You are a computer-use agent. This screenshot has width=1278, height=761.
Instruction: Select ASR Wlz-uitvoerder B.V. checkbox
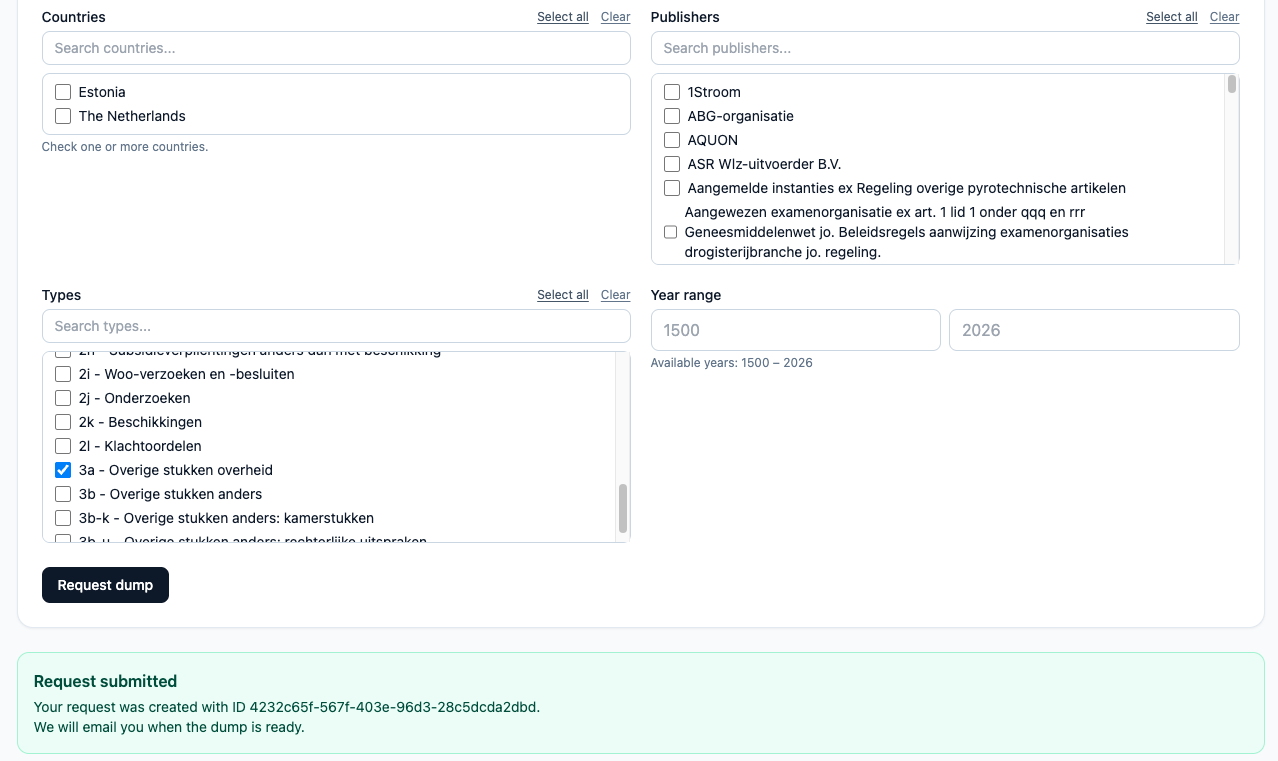(672, 164)
